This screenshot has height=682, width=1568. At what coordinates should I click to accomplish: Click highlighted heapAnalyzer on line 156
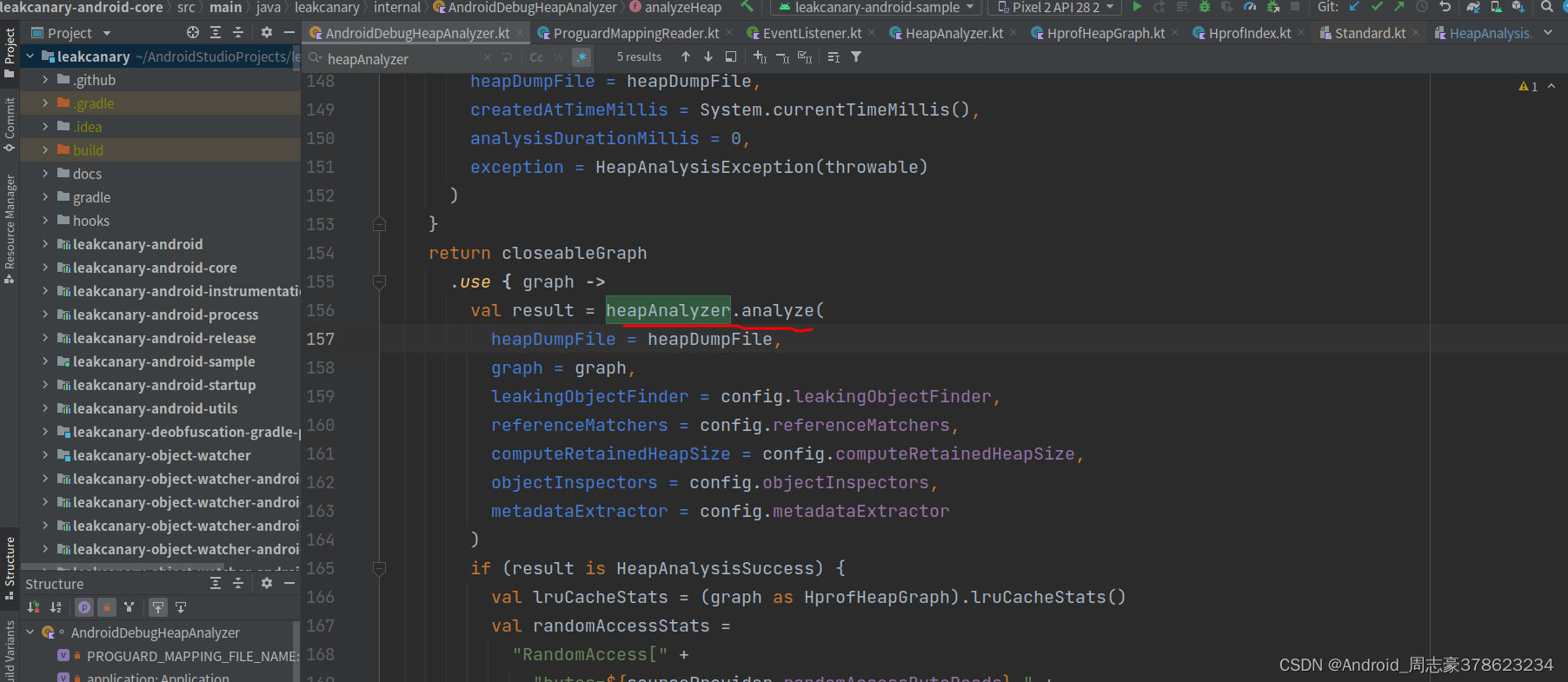(x=668, y=310)
